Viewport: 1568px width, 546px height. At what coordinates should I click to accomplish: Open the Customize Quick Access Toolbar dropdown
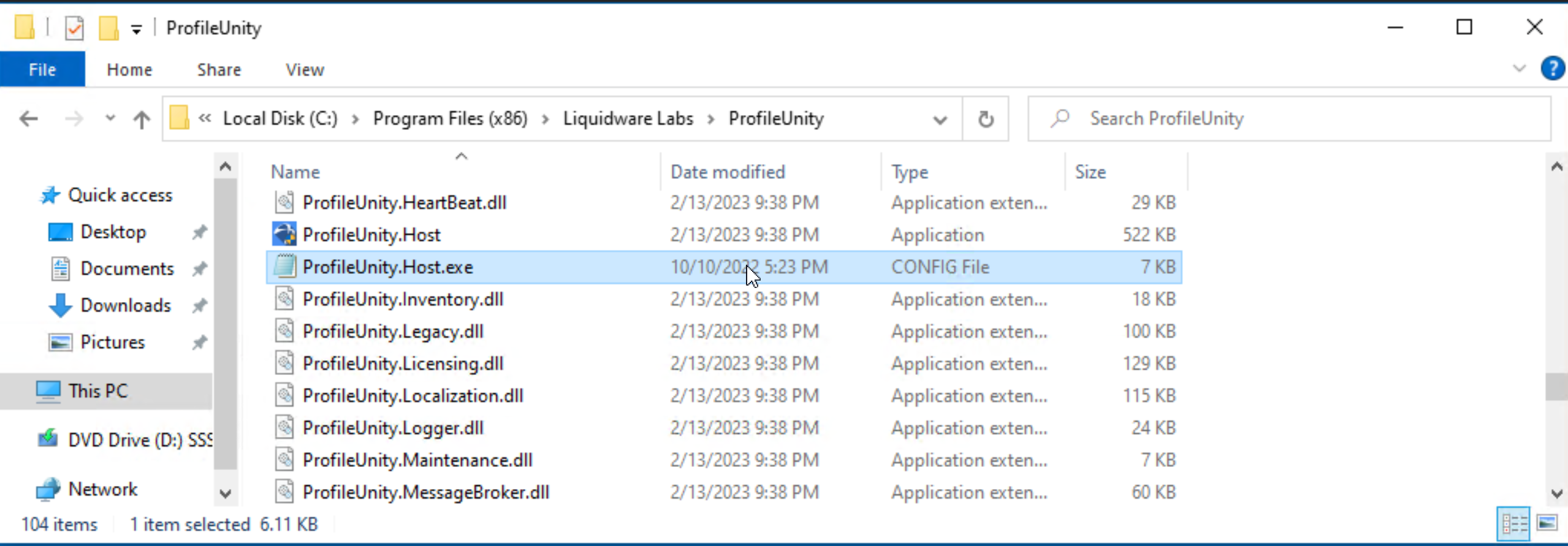(137, 29)
